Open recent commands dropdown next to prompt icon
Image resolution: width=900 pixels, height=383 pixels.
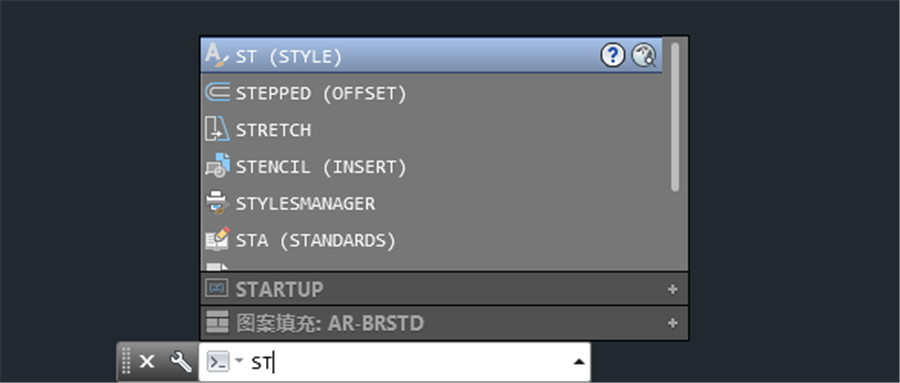pyautogui.click(x=239, y=362)
